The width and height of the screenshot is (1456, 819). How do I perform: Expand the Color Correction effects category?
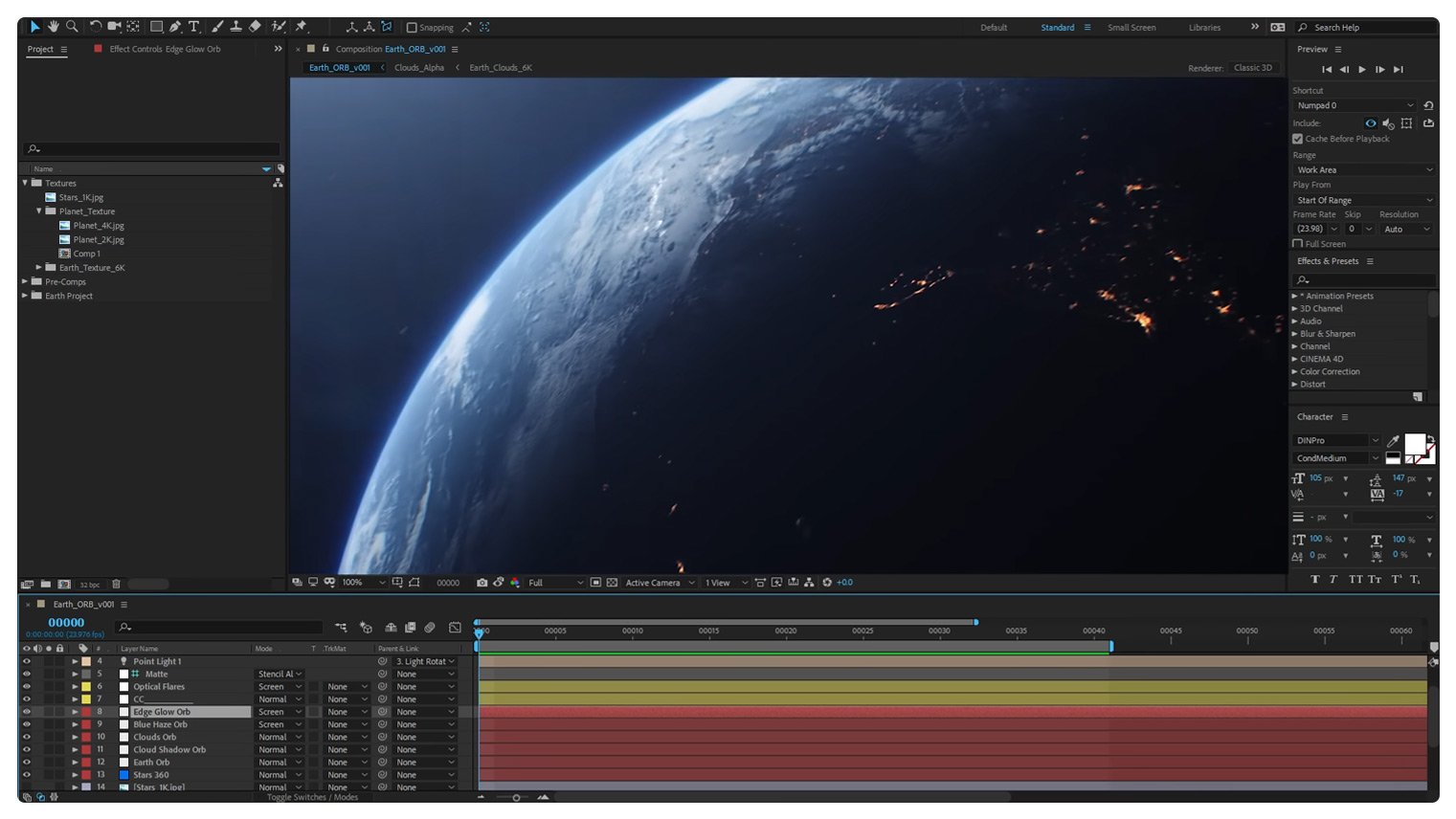point(1294,371)
